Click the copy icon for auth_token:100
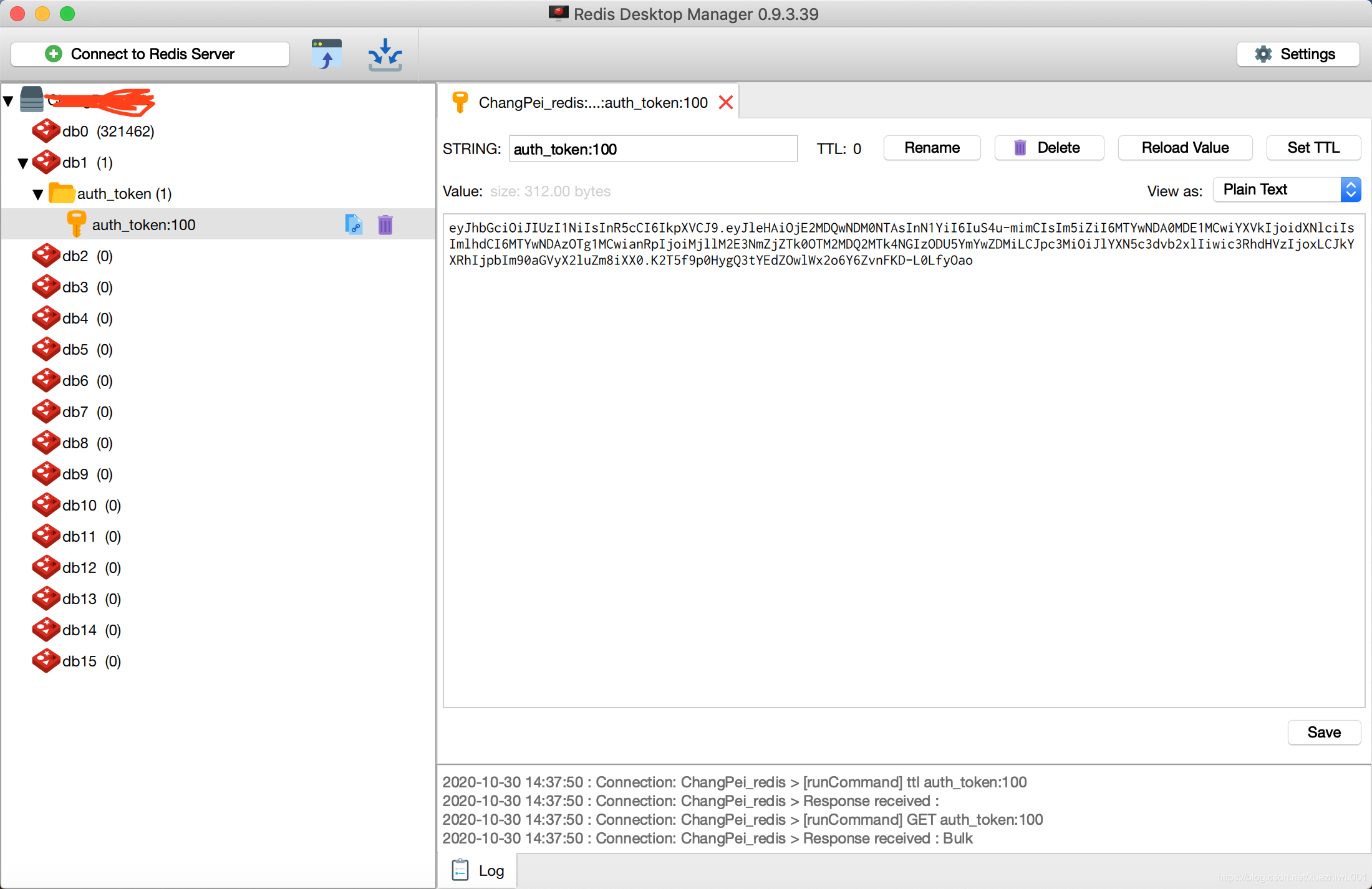The width and height of the screenshot is (1372, 889). click(355, 224)
